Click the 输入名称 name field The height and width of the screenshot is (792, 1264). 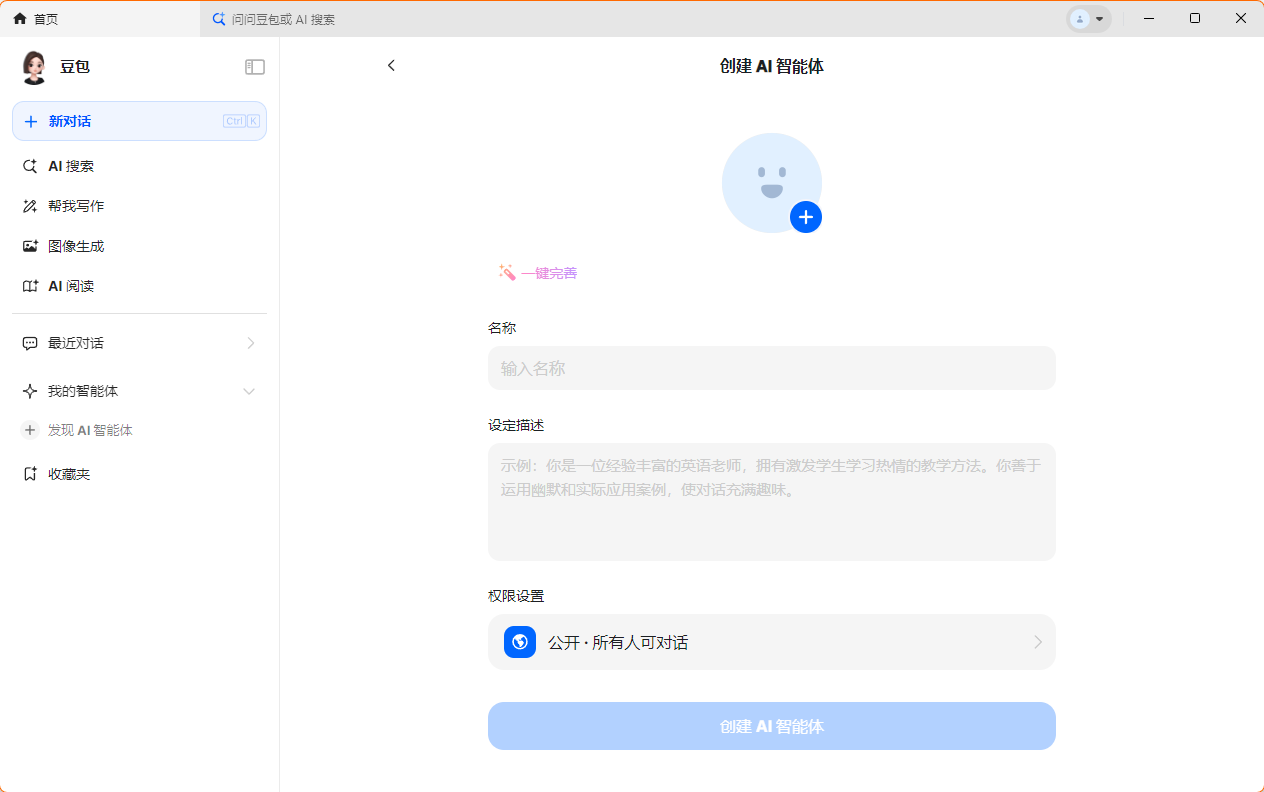click(x=771, y=368)
